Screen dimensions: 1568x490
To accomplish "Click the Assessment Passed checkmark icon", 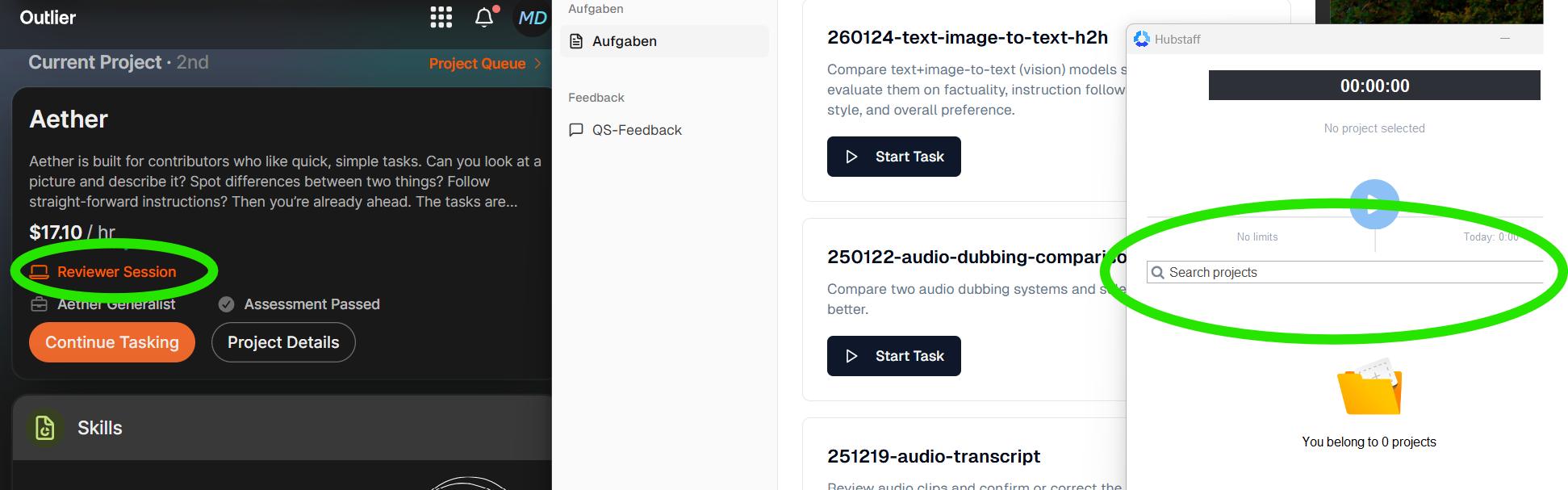I will 227,304.
